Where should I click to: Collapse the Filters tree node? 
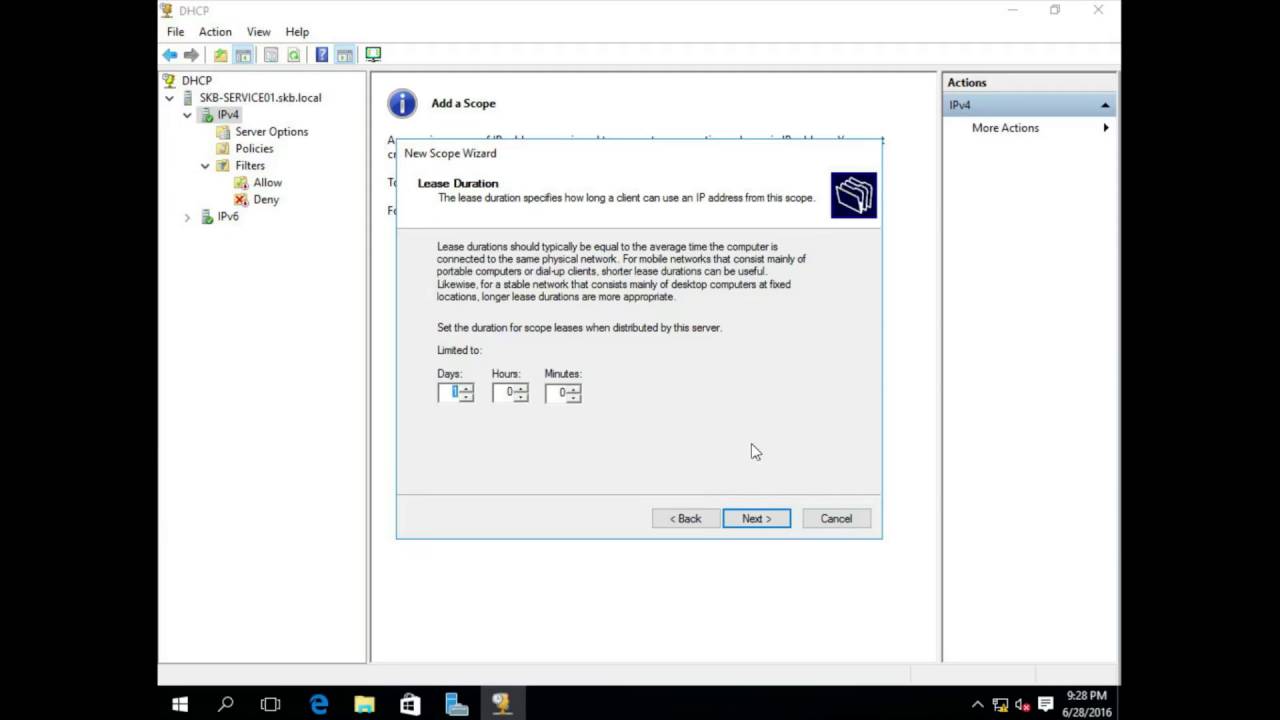click(x=205, y=166)
